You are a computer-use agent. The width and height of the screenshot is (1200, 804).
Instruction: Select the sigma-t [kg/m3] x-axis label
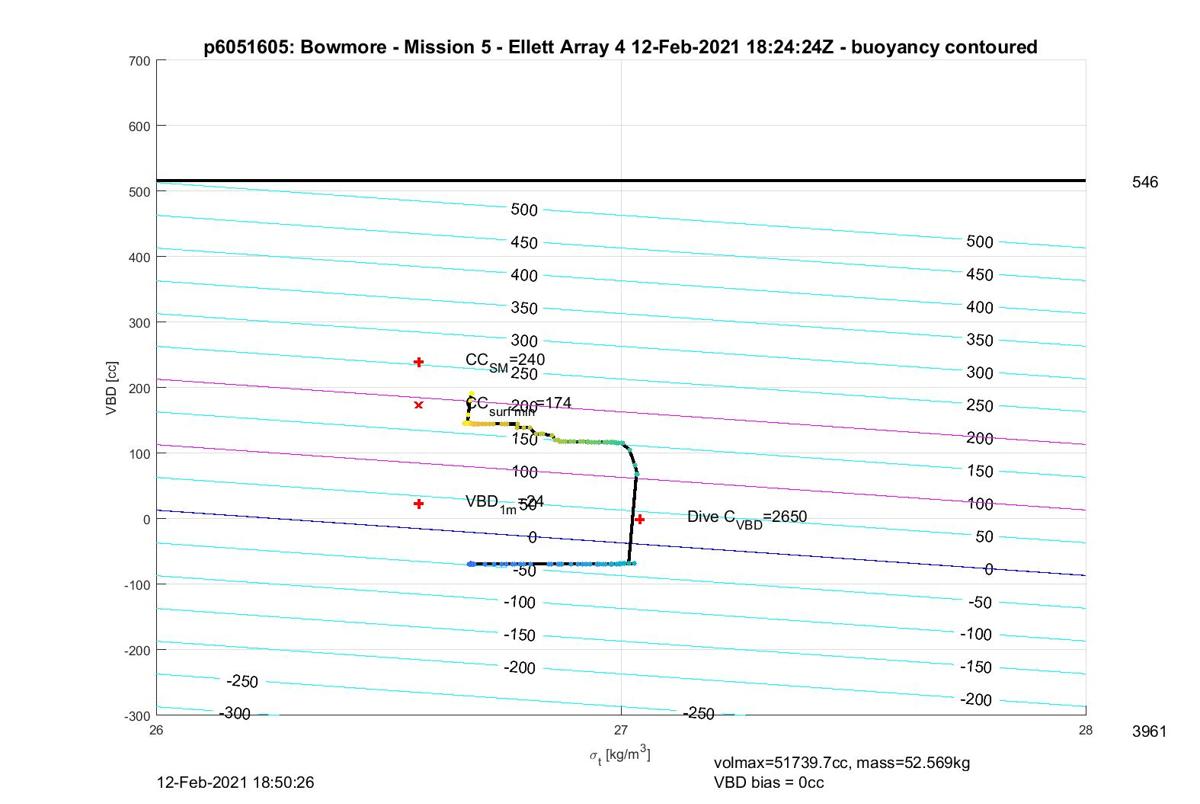coord(620,755)
